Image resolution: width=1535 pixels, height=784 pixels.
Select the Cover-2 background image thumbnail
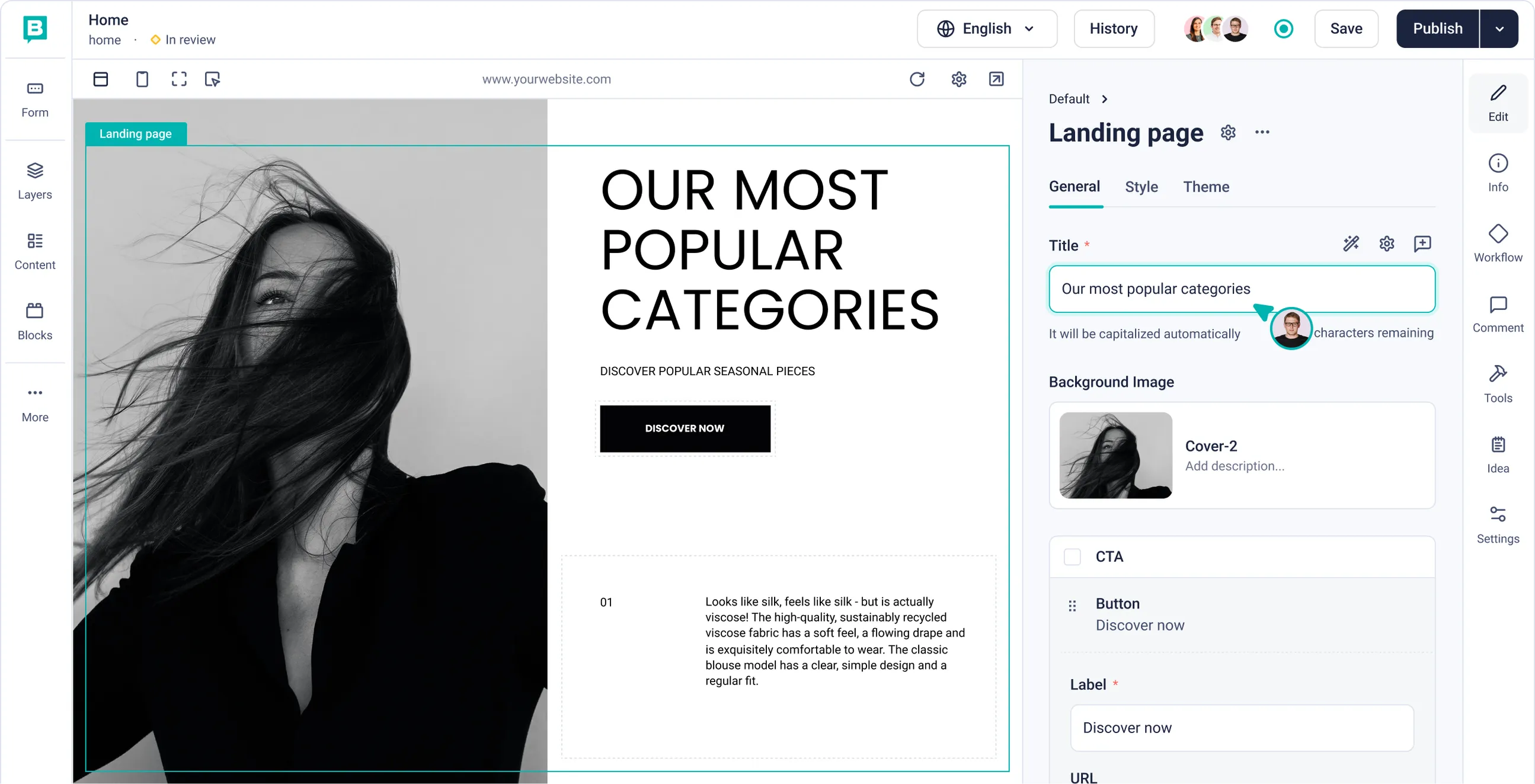pyautogui.click(x=1115, y=455)
